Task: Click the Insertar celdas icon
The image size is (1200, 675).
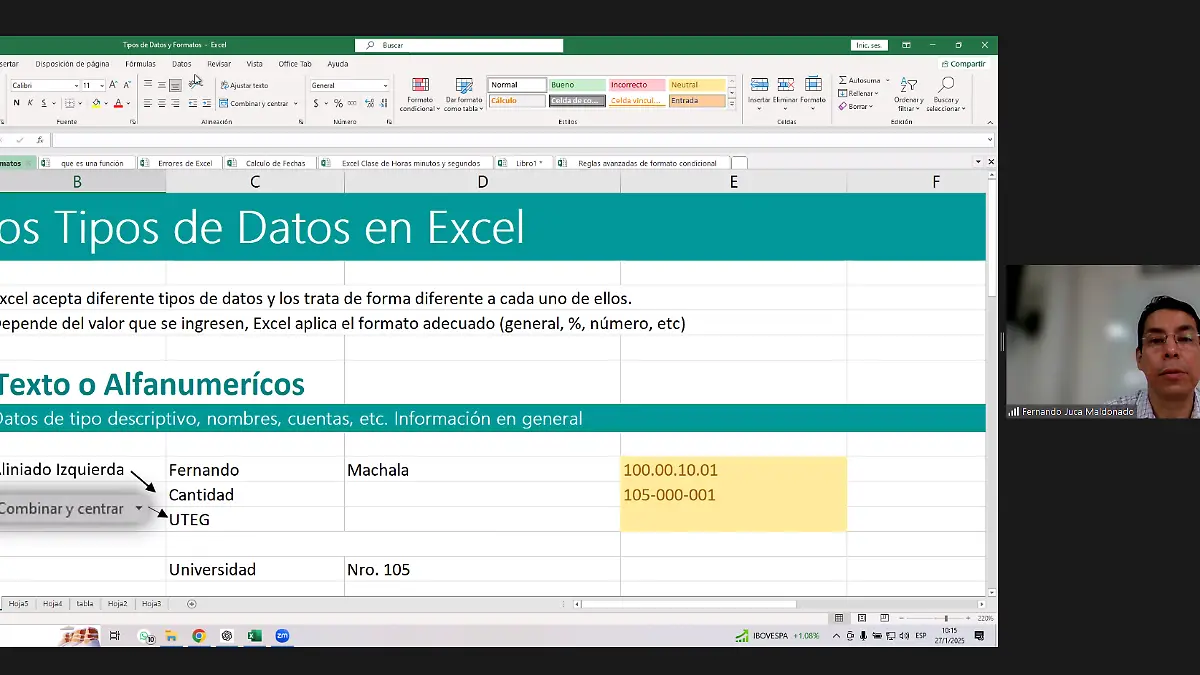Action: [759, 86]
